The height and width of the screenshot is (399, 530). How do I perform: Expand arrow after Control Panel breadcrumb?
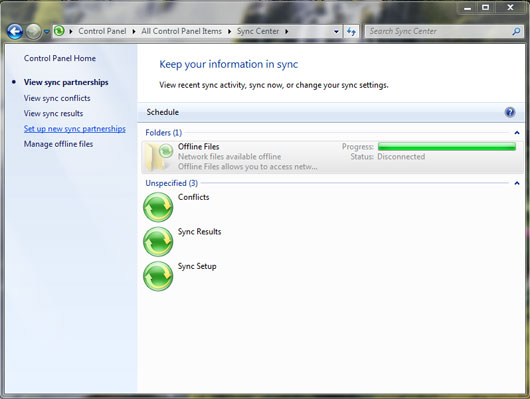pyautogui.click(x=134, y=31)
